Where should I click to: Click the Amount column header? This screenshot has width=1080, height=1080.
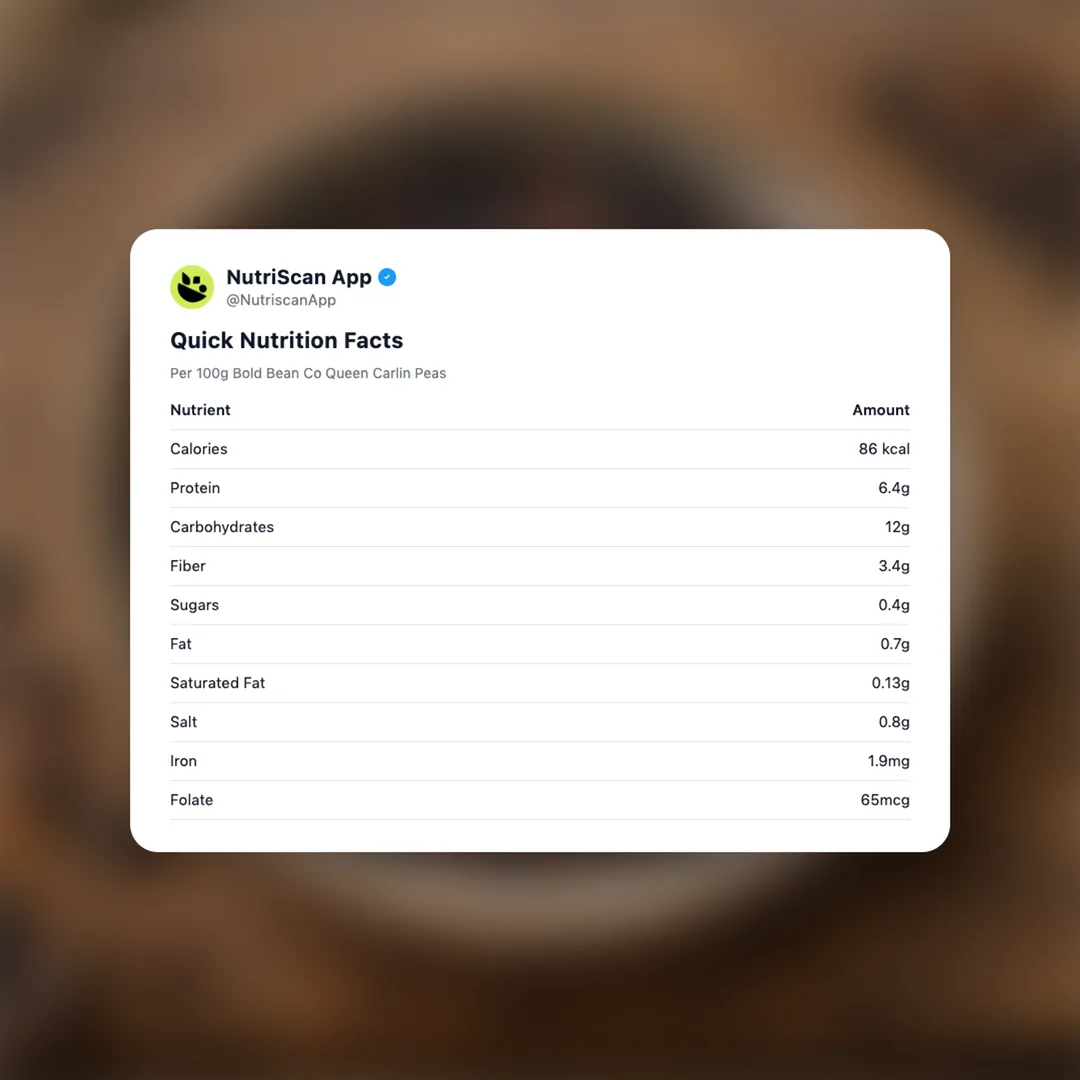(880, 410)
